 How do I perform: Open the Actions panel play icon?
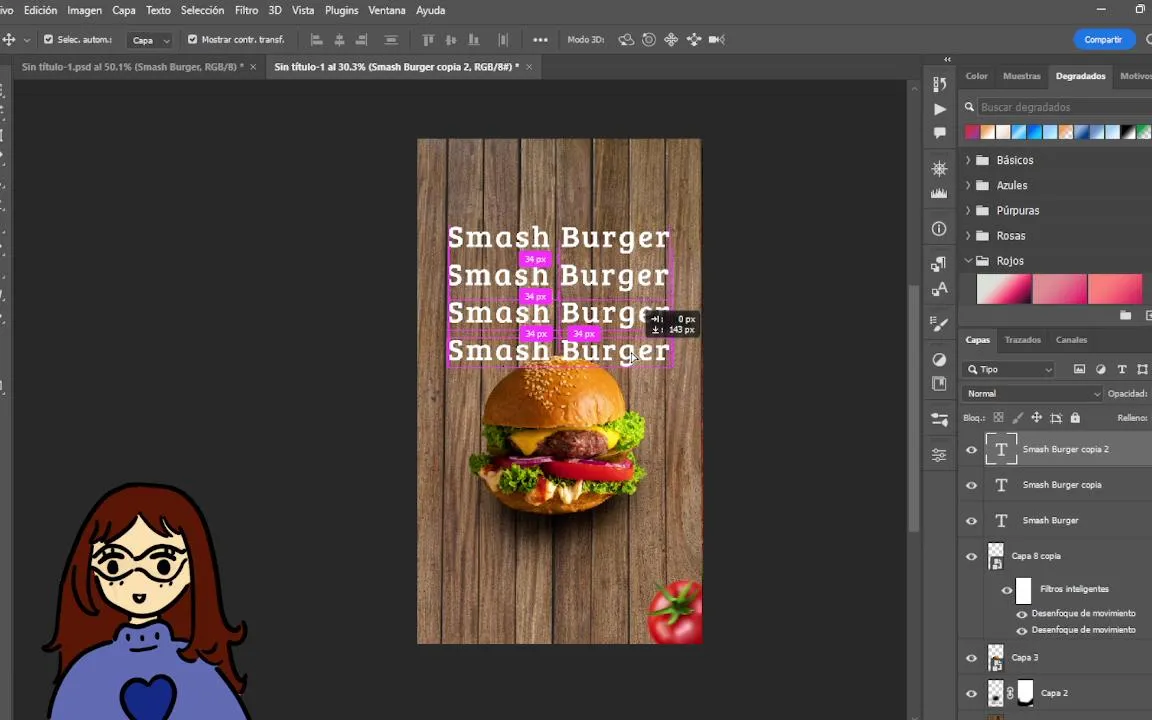tap(939, 109)
